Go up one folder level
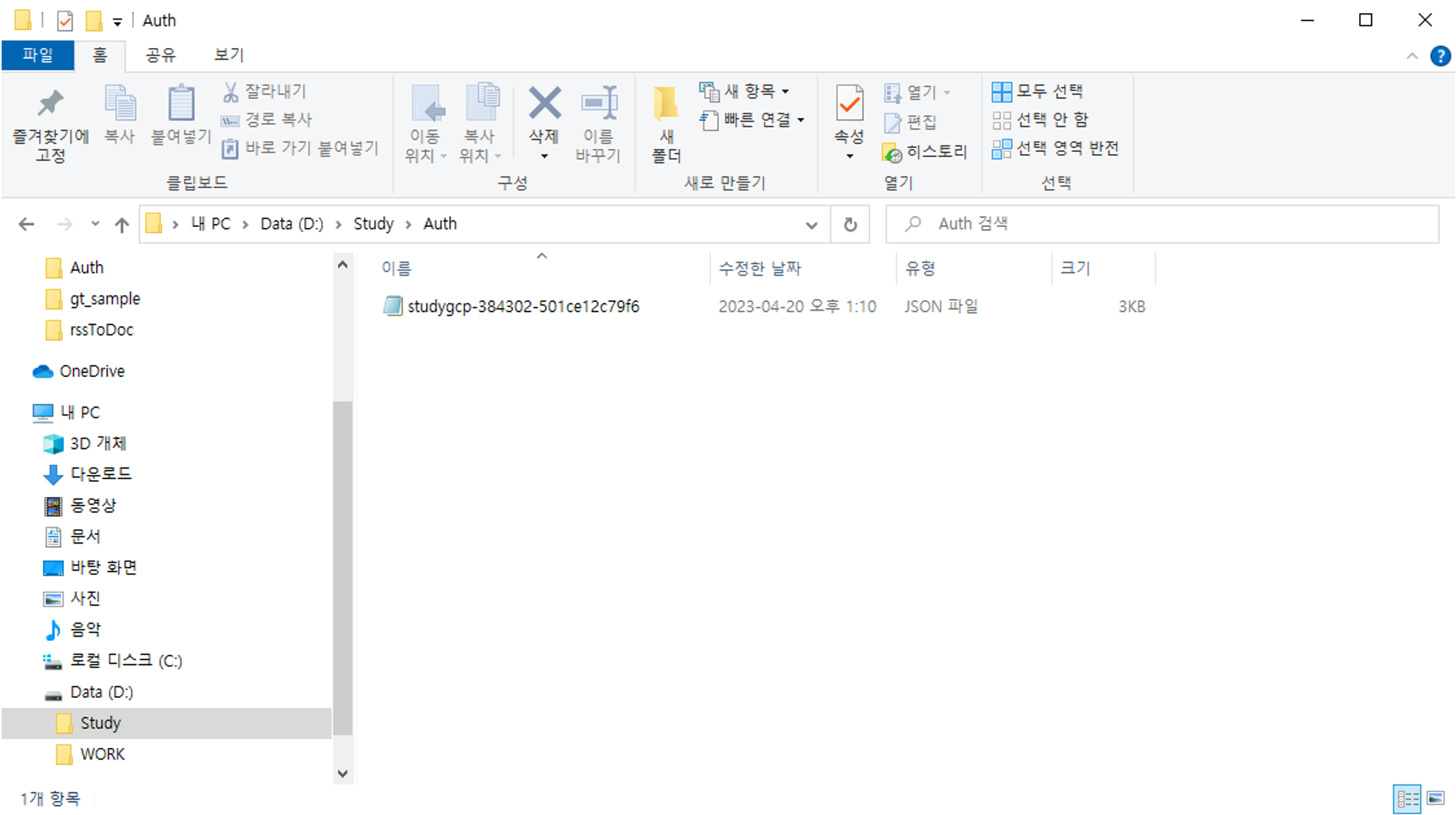 (122, 224)
